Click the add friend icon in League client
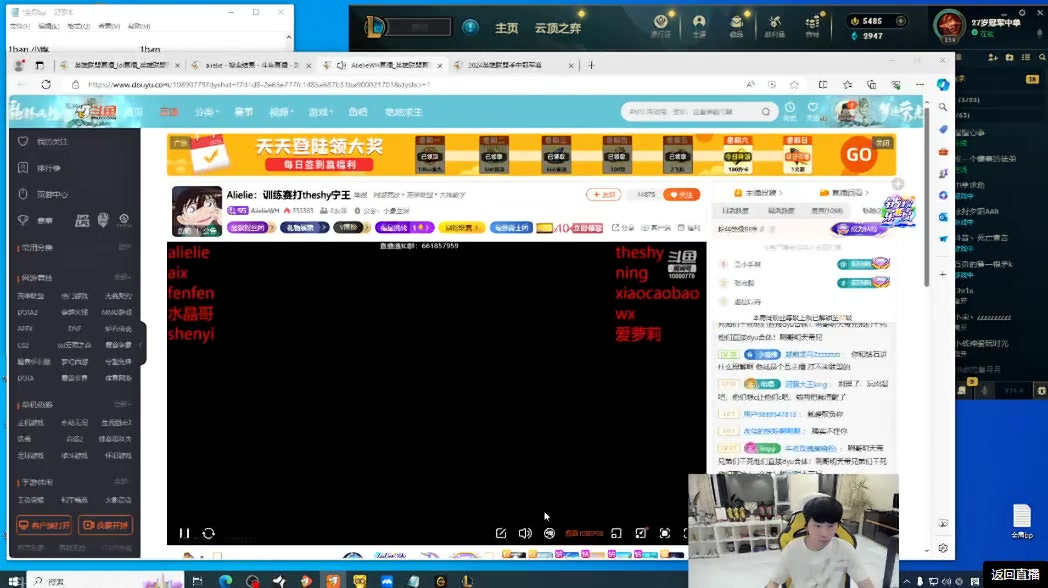The height and width of the screenshot is (588, 1048). pos(993,57)
